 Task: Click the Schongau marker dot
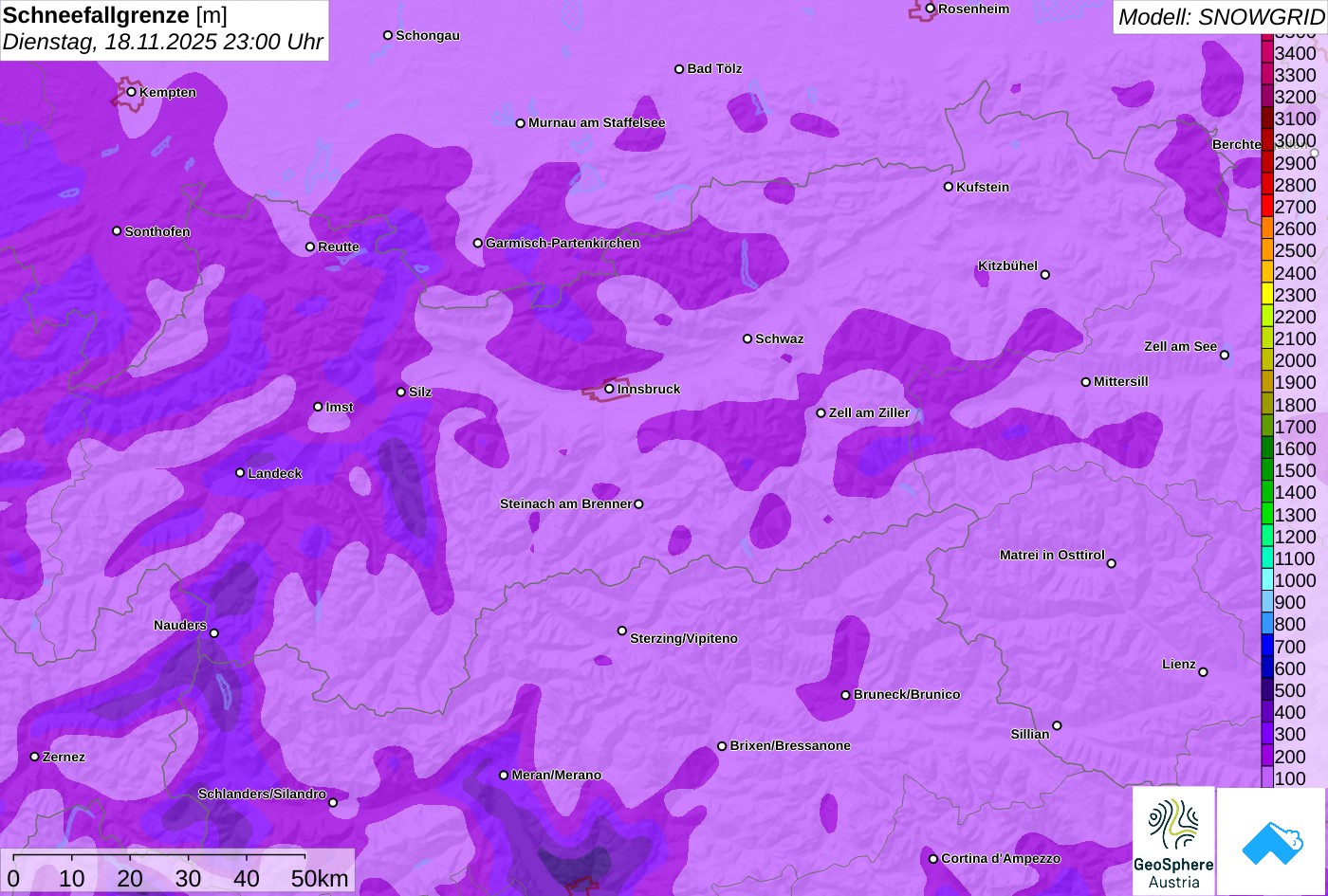[x=387, y=35]
